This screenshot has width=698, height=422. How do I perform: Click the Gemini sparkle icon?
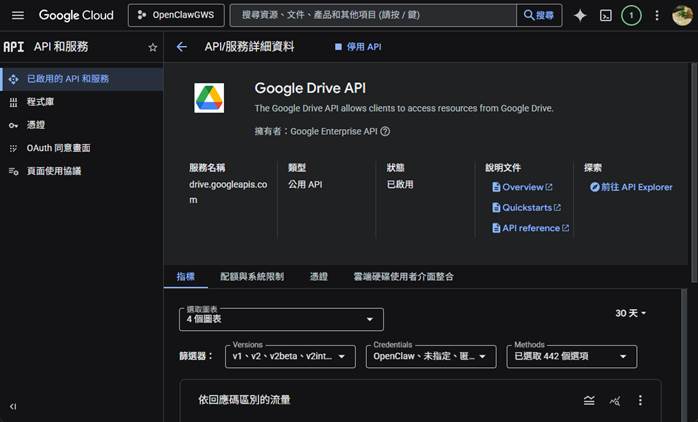579,16
